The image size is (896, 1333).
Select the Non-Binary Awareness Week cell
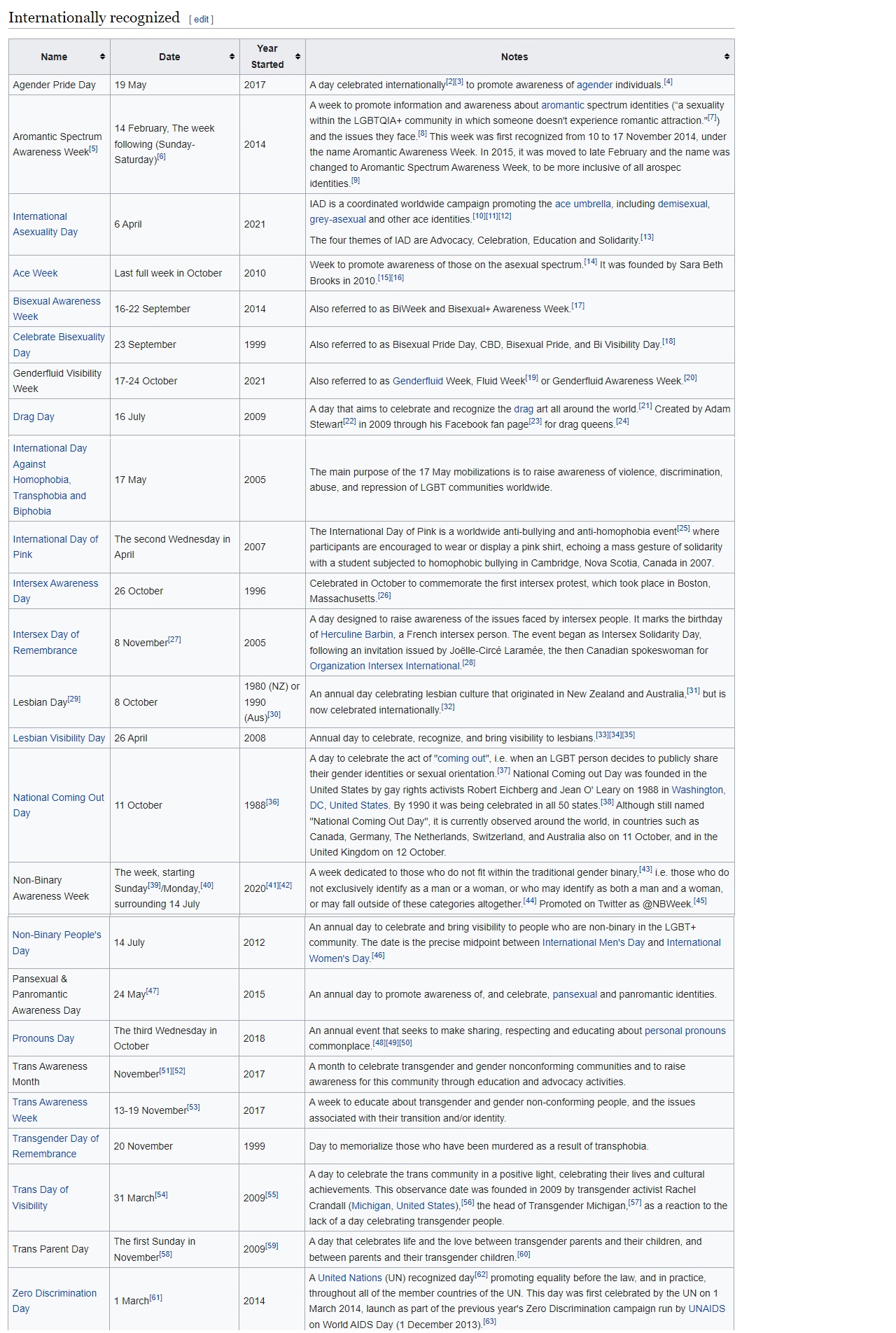pyautogui.click(x=59, y=888)
